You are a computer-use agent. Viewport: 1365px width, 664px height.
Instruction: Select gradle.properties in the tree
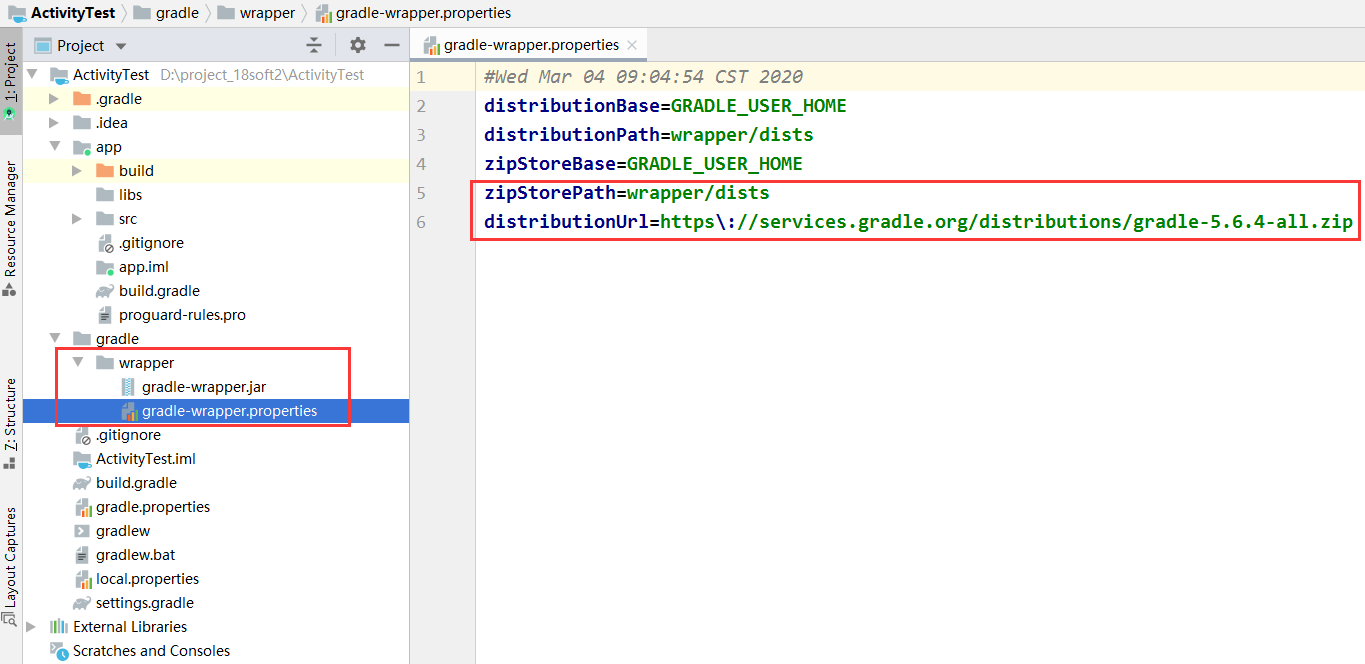tap(216, 507)
